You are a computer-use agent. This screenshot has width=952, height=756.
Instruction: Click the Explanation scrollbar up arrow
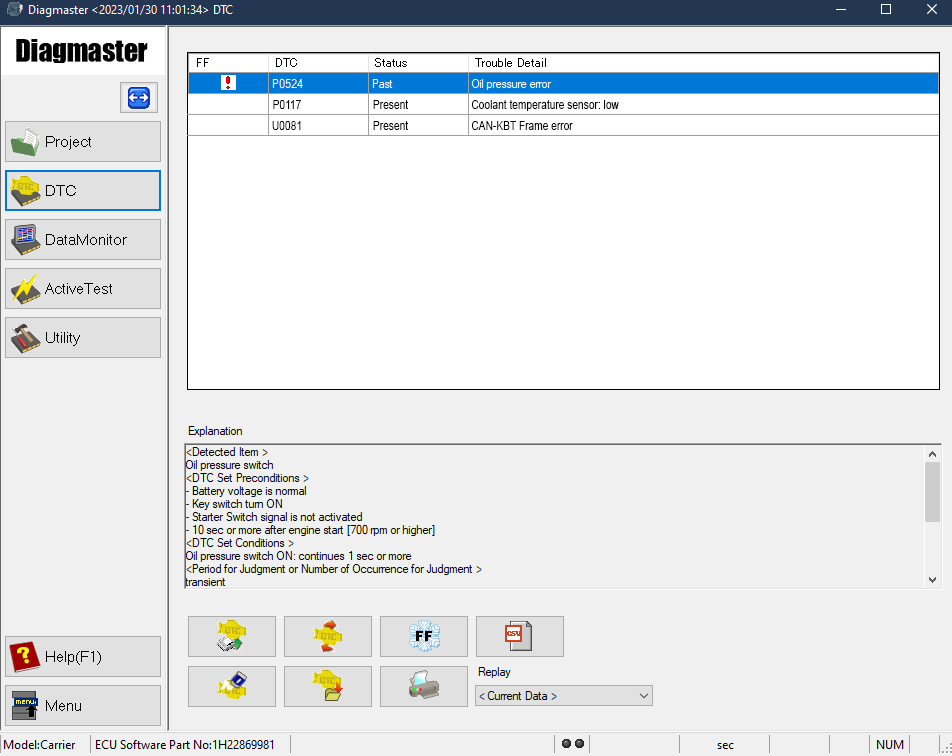click(x=933, y=454)
